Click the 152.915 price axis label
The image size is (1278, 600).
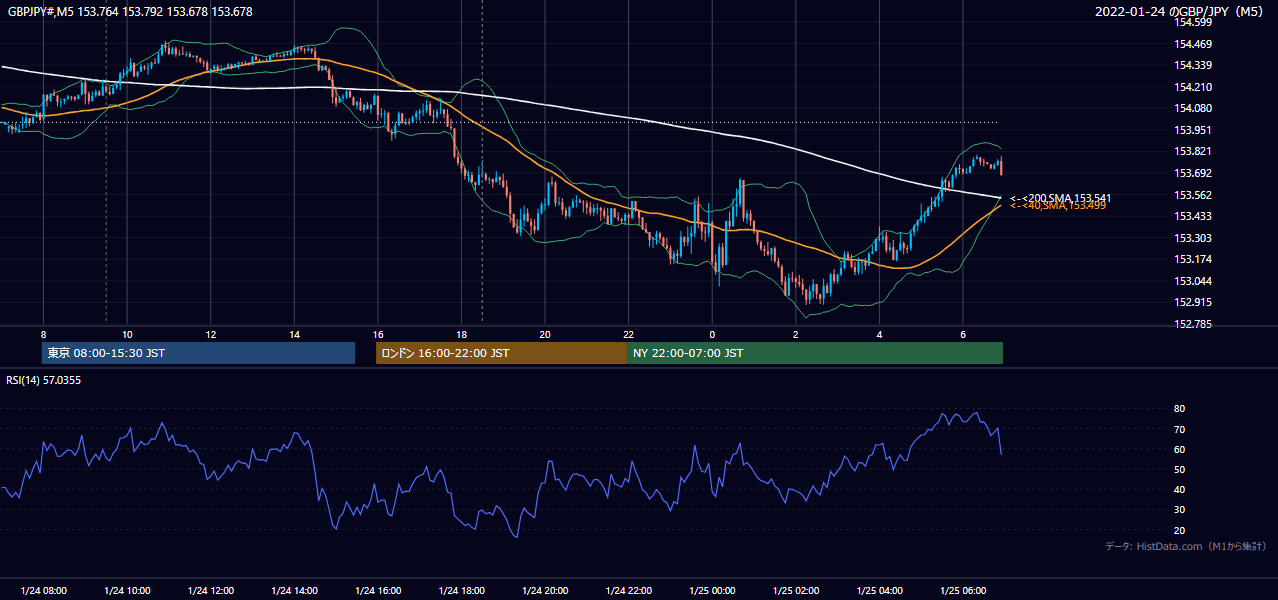coord(1193,303)
